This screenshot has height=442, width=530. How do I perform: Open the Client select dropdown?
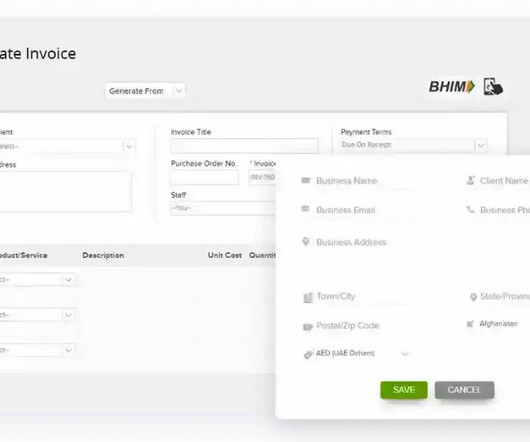click(x=67, y=146)
